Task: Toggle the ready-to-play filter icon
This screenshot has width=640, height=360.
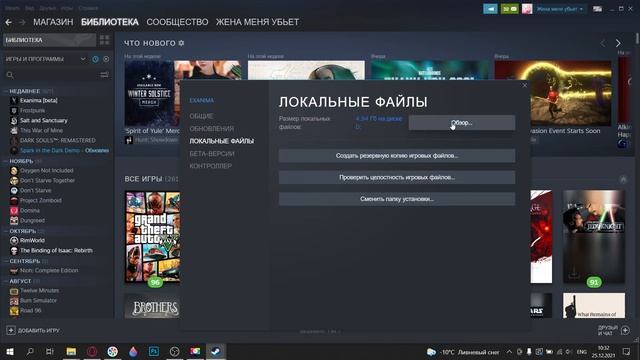Action: [106, 59]
